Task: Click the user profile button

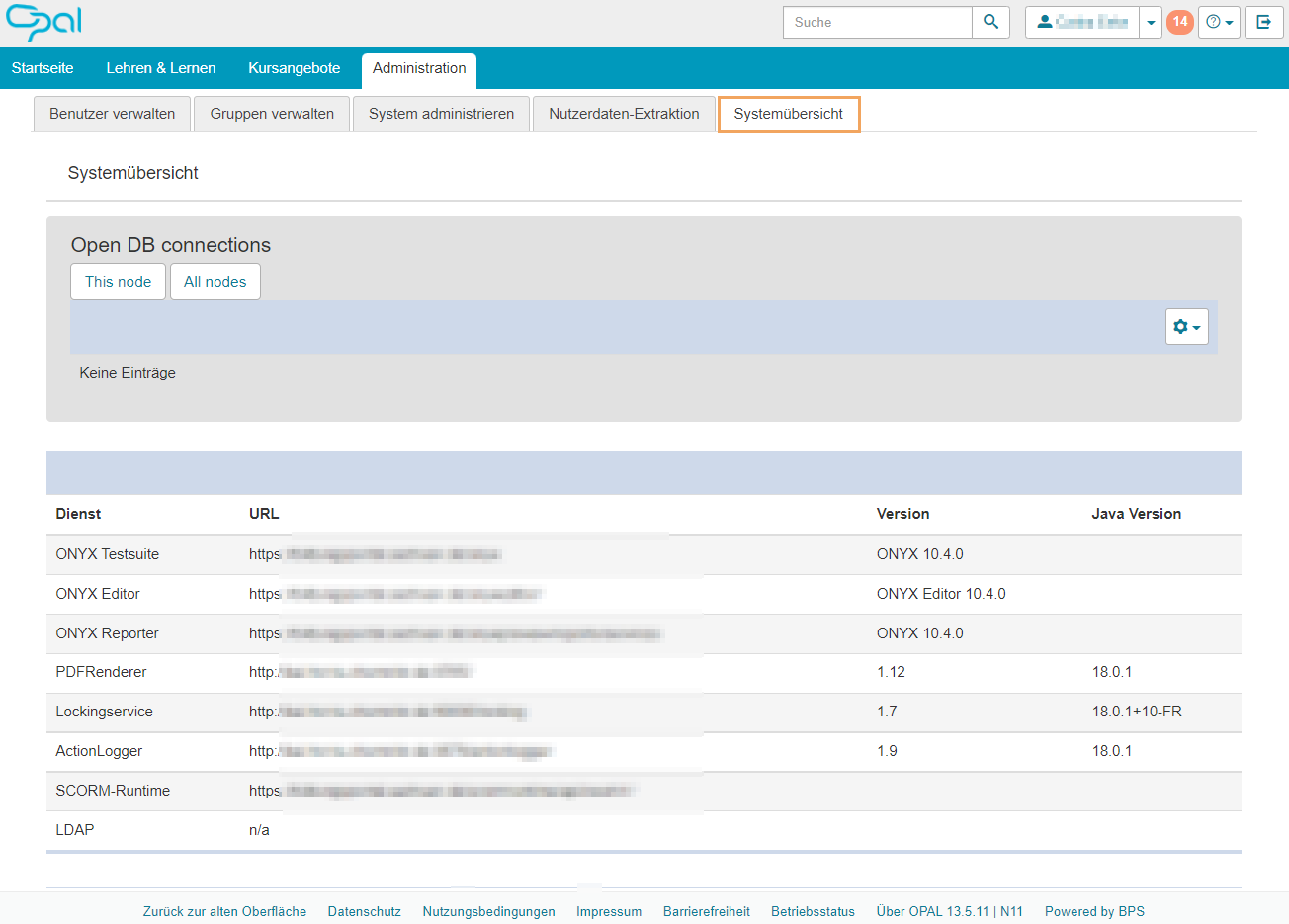Action: 1082,22
